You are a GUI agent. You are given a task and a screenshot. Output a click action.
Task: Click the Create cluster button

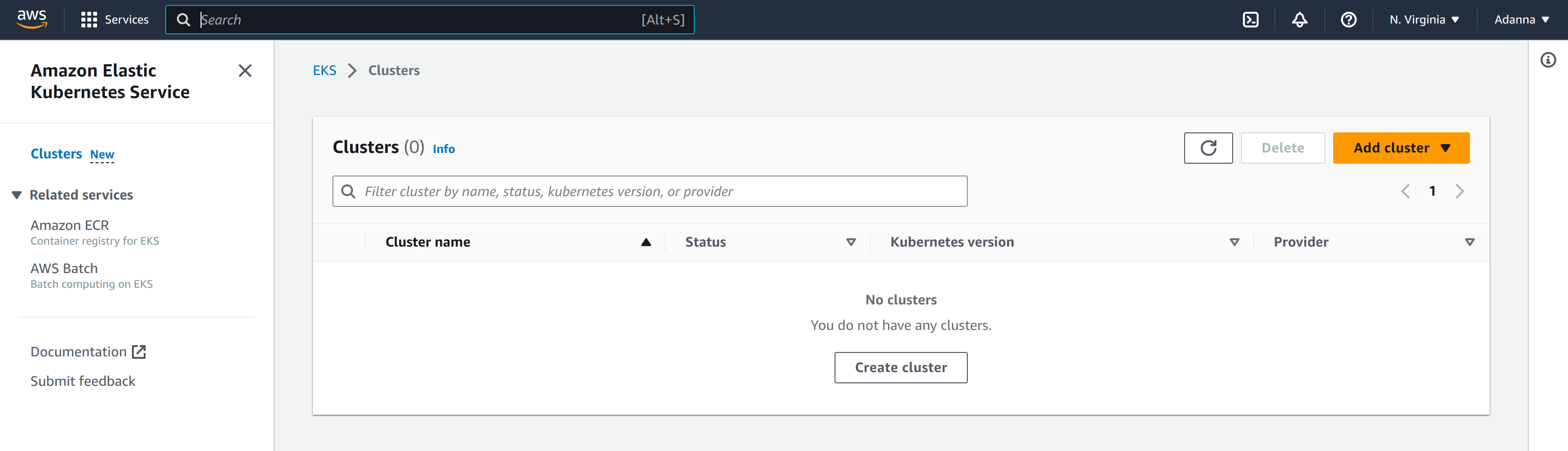click(x=900, y=368)
